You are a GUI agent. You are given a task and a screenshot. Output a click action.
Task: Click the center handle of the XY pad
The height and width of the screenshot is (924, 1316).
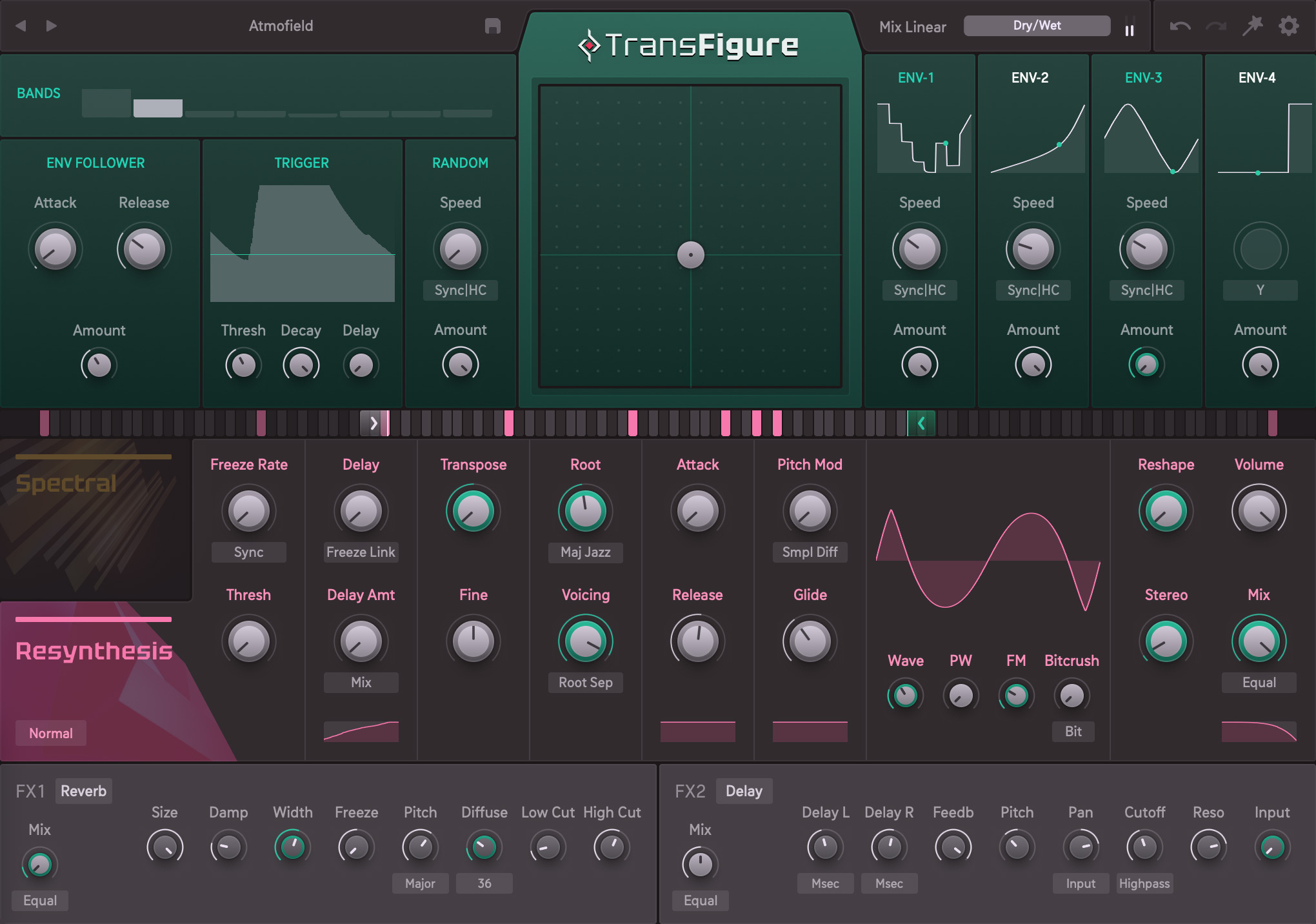690,256
